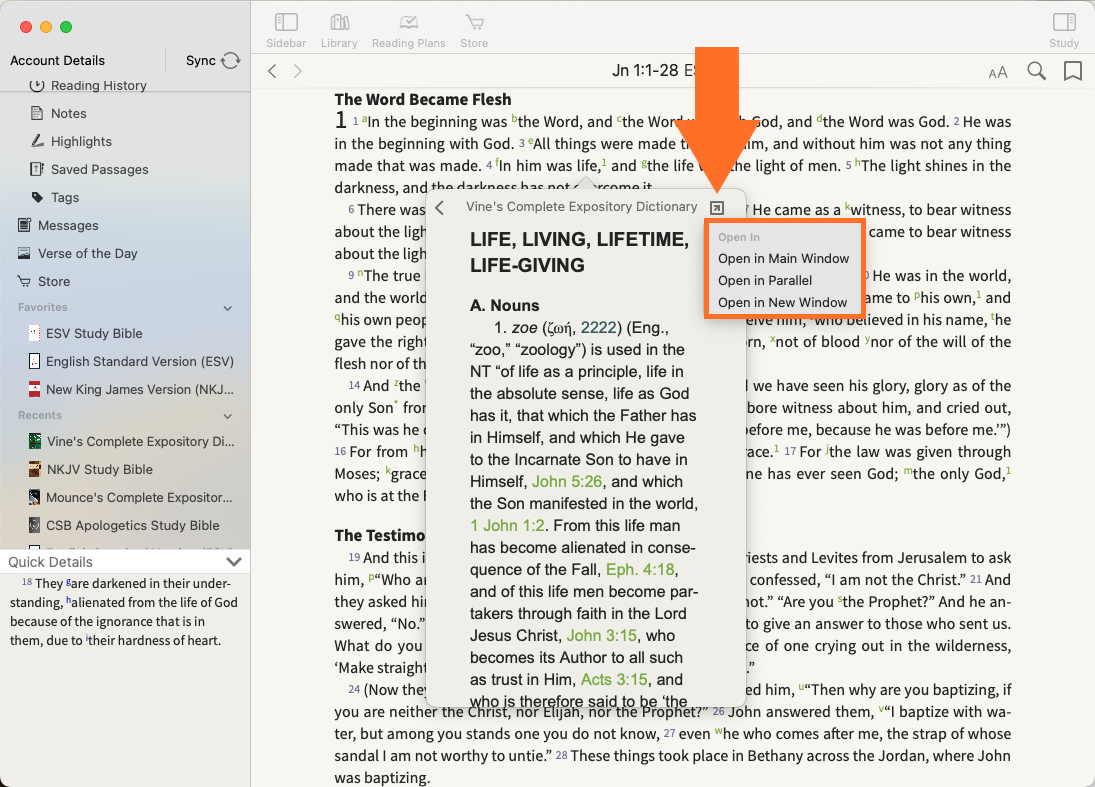Click the search magnifier icon
The height and width of the screenshot is (787, 1095).
(x=1036, y=71)
